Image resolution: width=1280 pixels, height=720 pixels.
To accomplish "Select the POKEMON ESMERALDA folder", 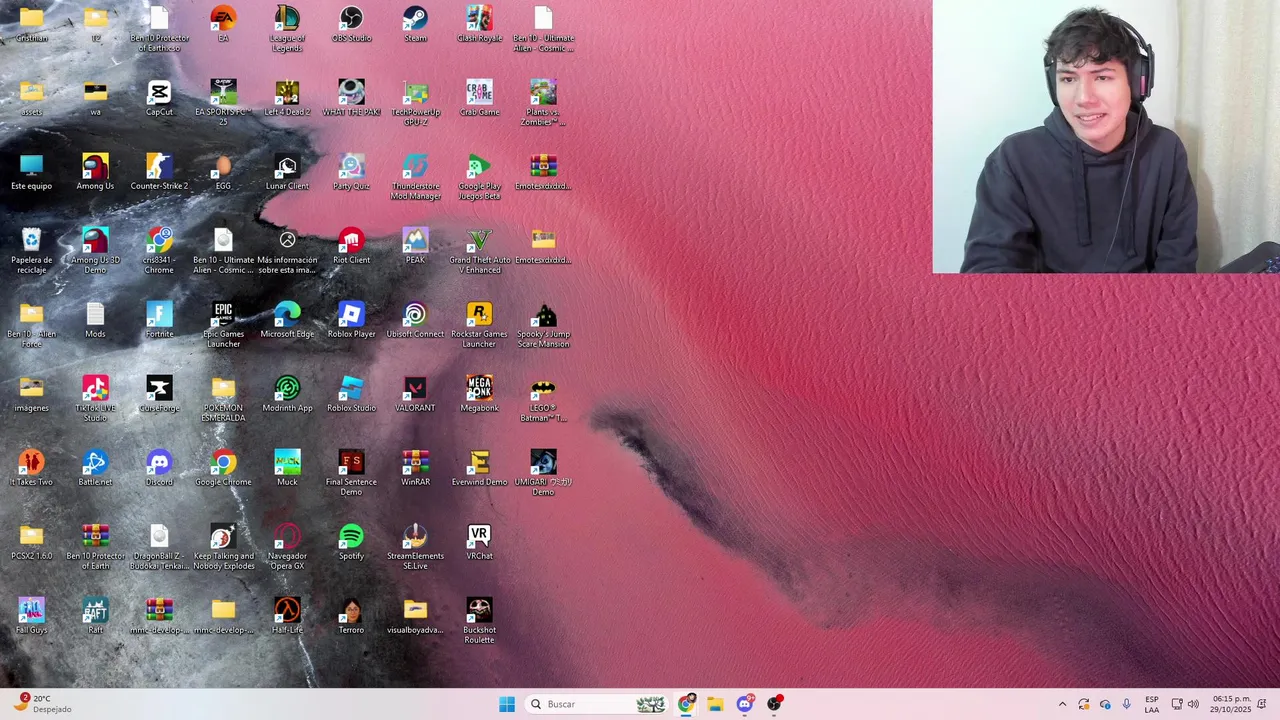I will pos(223,399).
